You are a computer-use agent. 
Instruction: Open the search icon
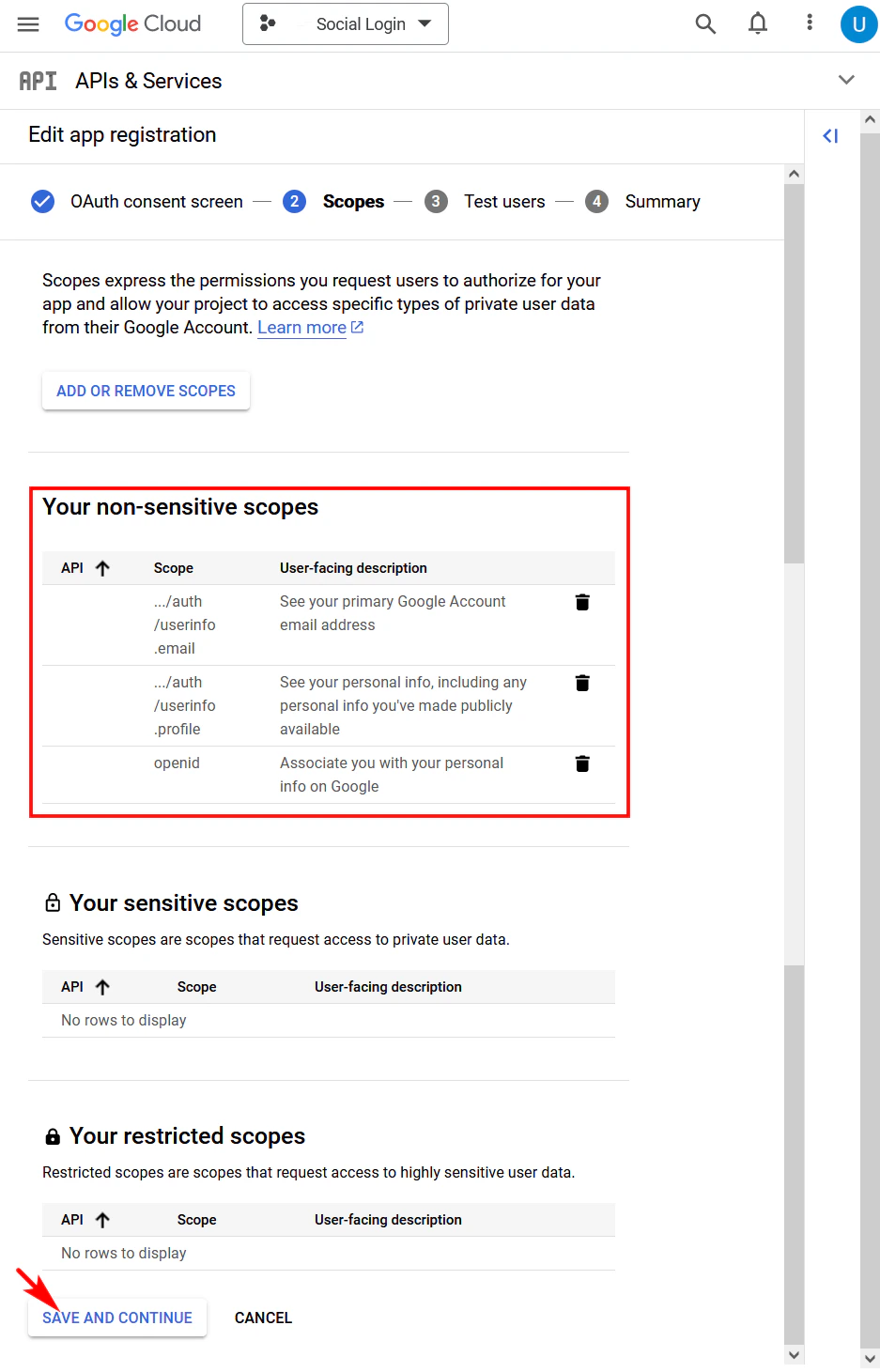click(705, 23)
